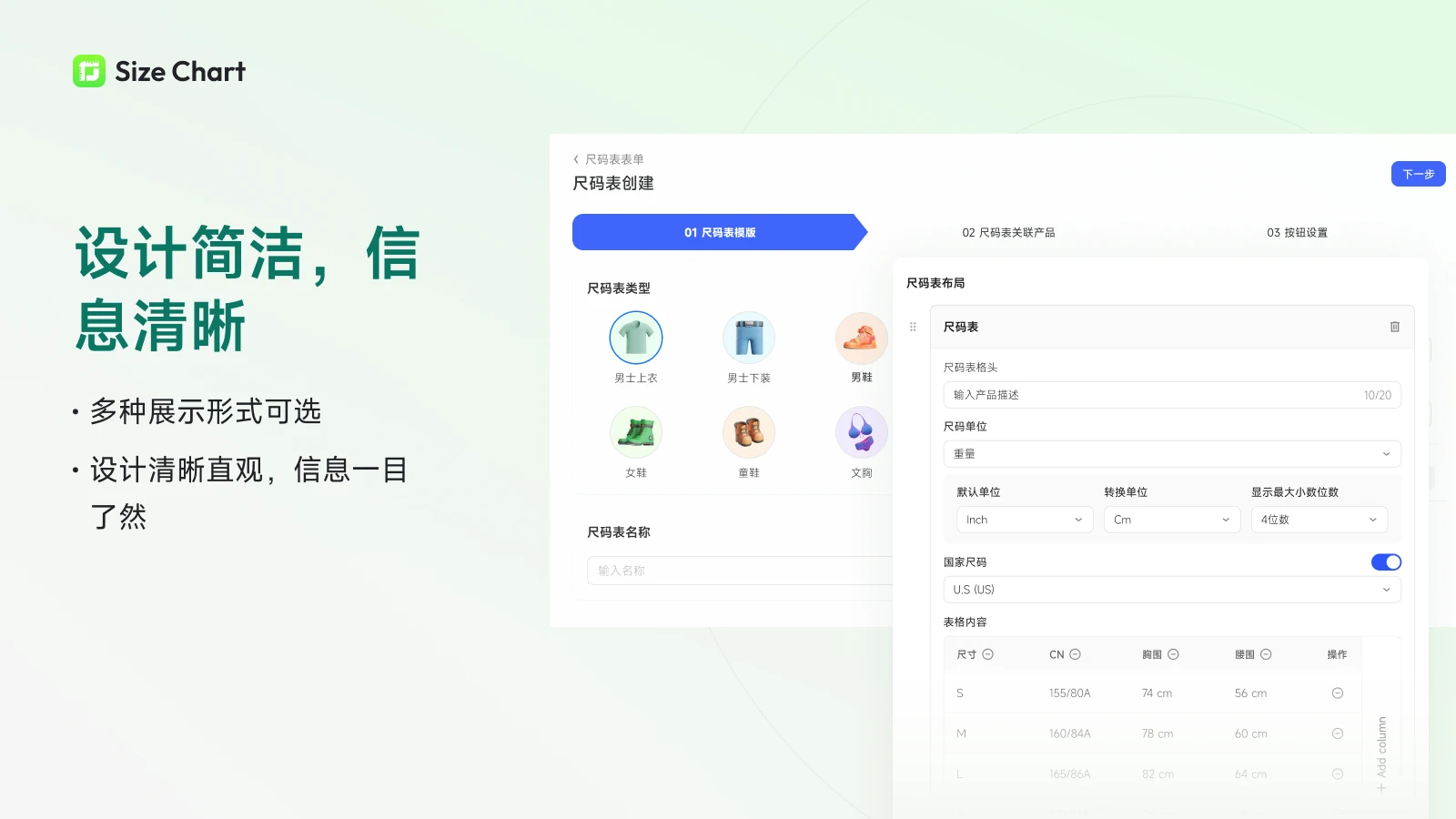Open the U.S (US) country dropdown

[1172, 590]
